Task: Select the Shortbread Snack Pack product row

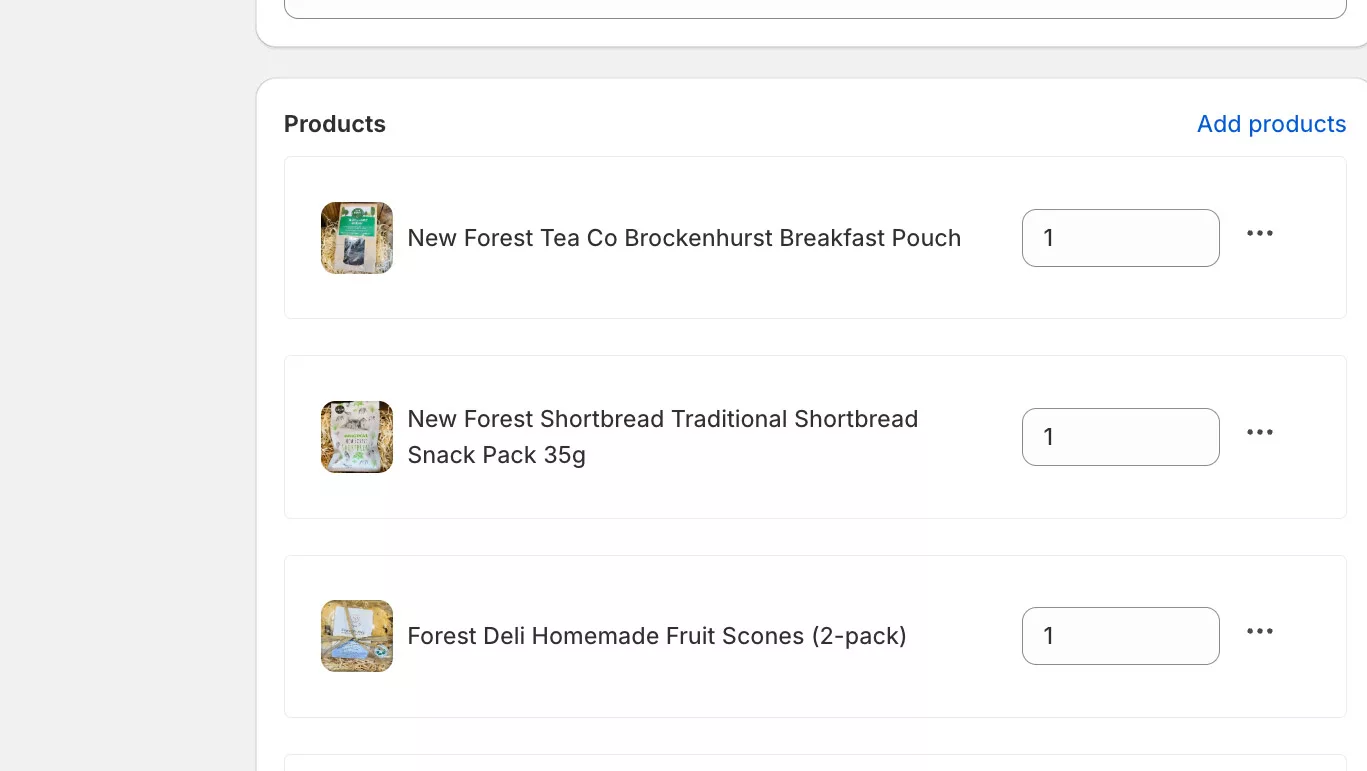Action: click(815, 437)
